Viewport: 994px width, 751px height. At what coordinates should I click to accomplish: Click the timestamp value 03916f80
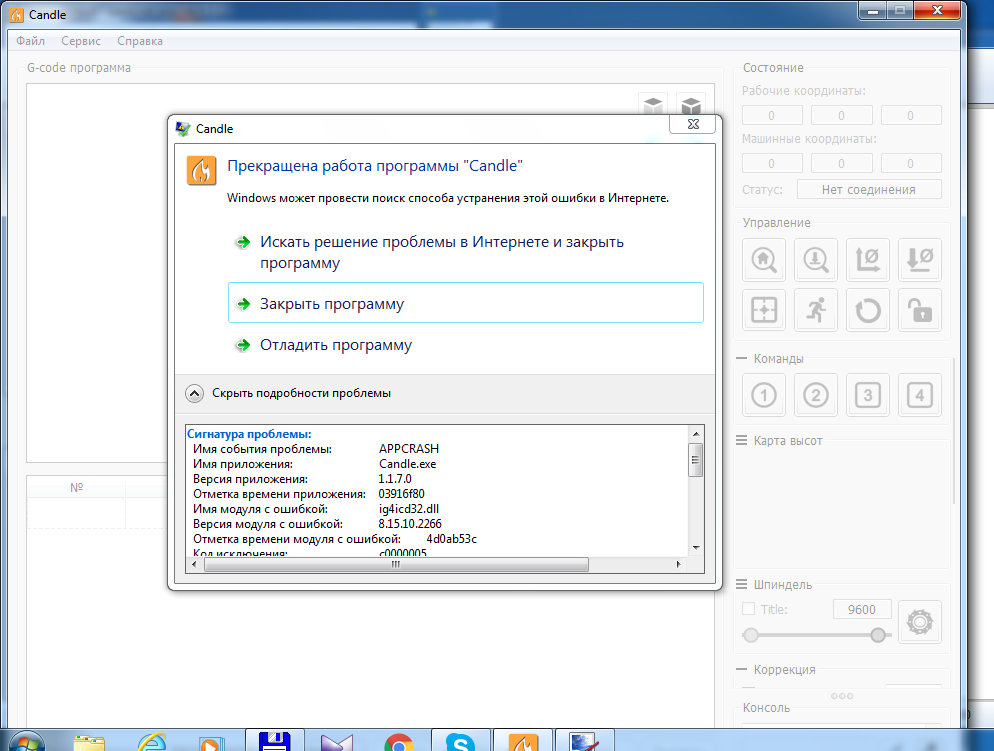[402, 494]
